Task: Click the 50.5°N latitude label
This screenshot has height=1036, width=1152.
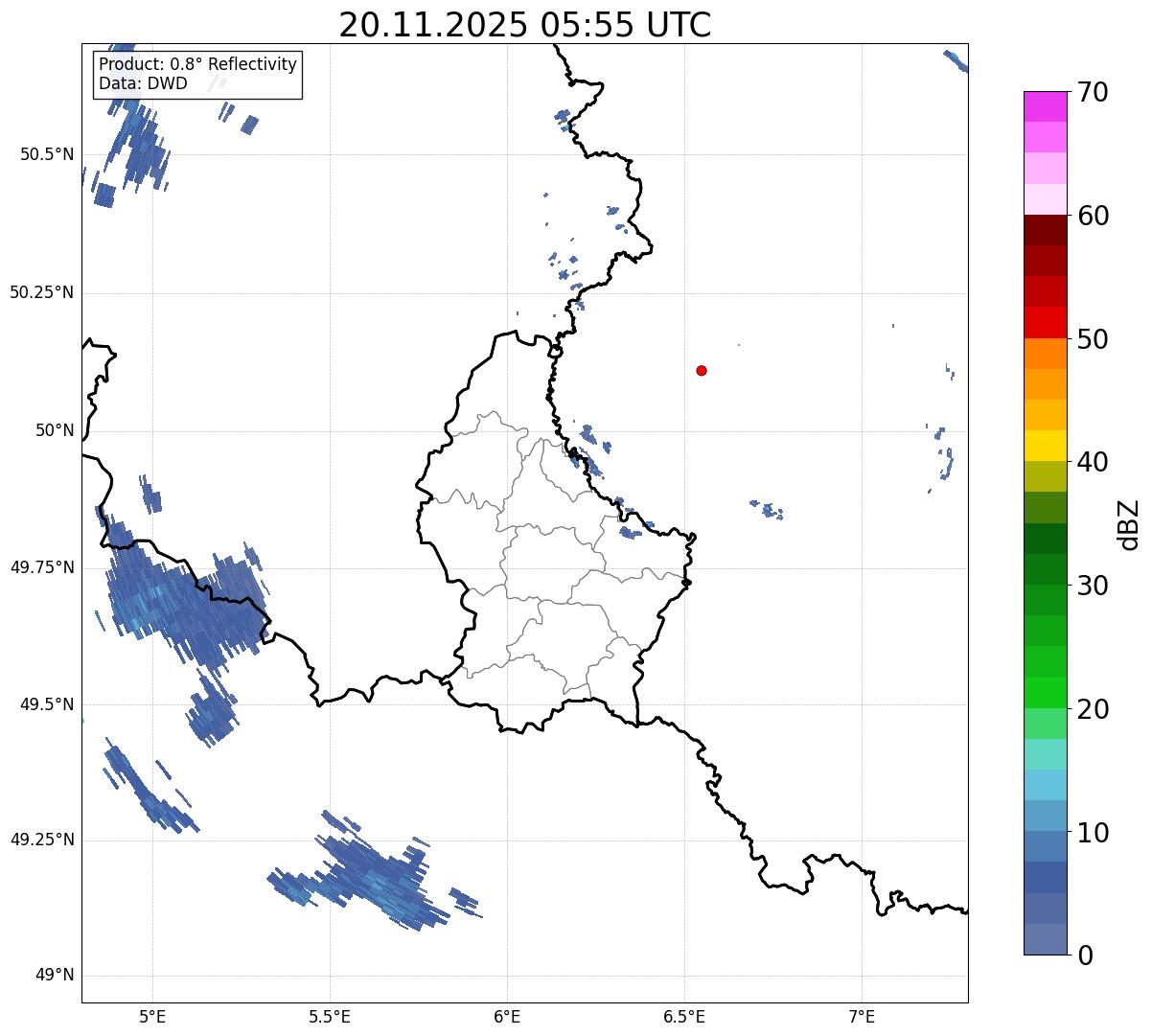Action: pos(47,154)
